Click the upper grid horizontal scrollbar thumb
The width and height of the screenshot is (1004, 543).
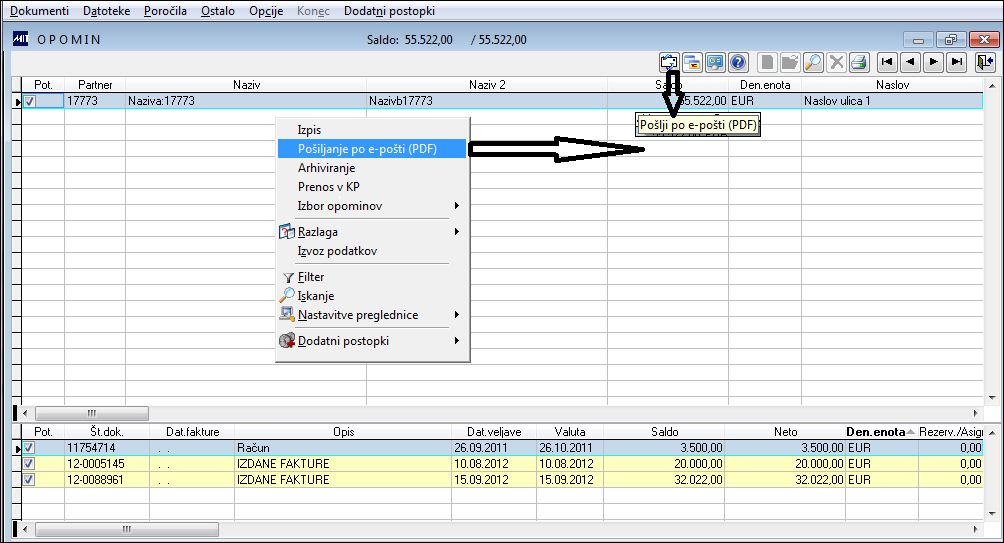click(x=92, y=413)
